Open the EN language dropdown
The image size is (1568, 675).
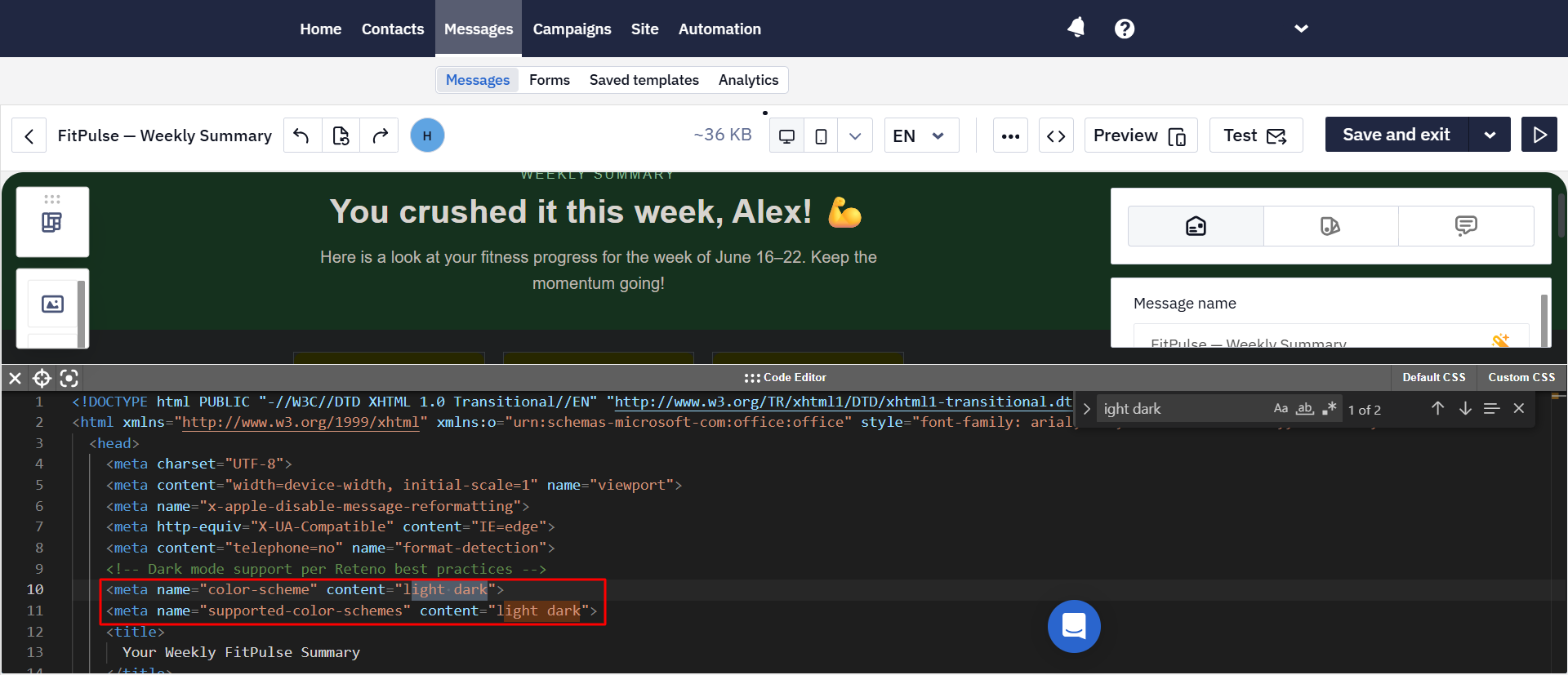pos(921,135)
